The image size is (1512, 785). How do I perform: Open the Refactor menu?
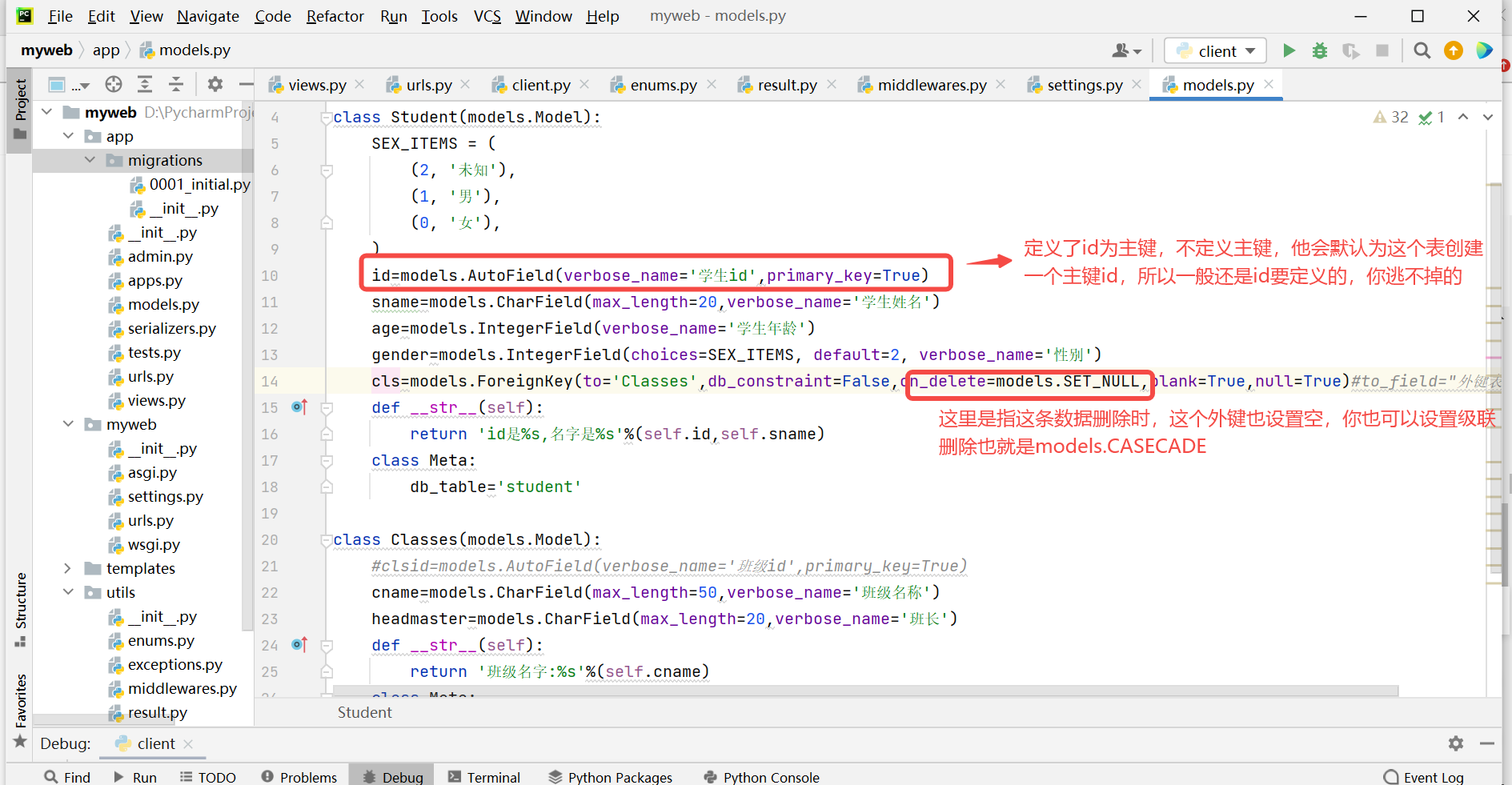pyautogui.click(x=335, y=16)
